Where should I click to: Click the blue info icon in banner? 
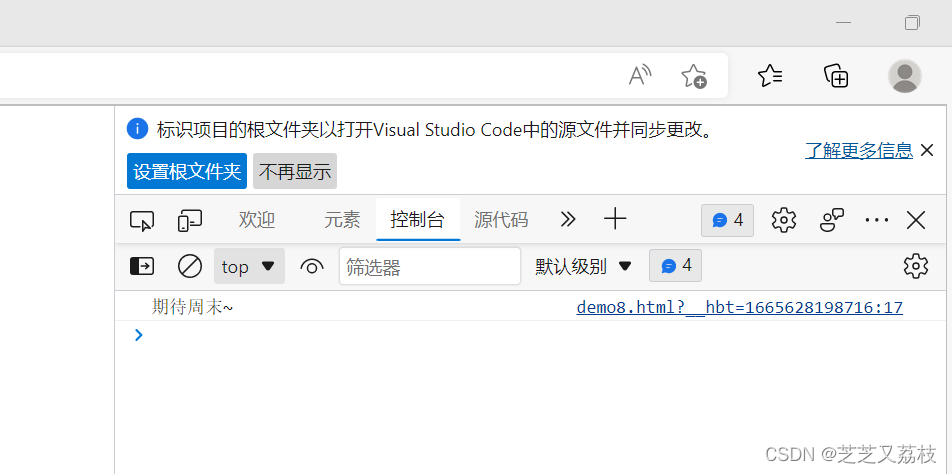[138, 129]
